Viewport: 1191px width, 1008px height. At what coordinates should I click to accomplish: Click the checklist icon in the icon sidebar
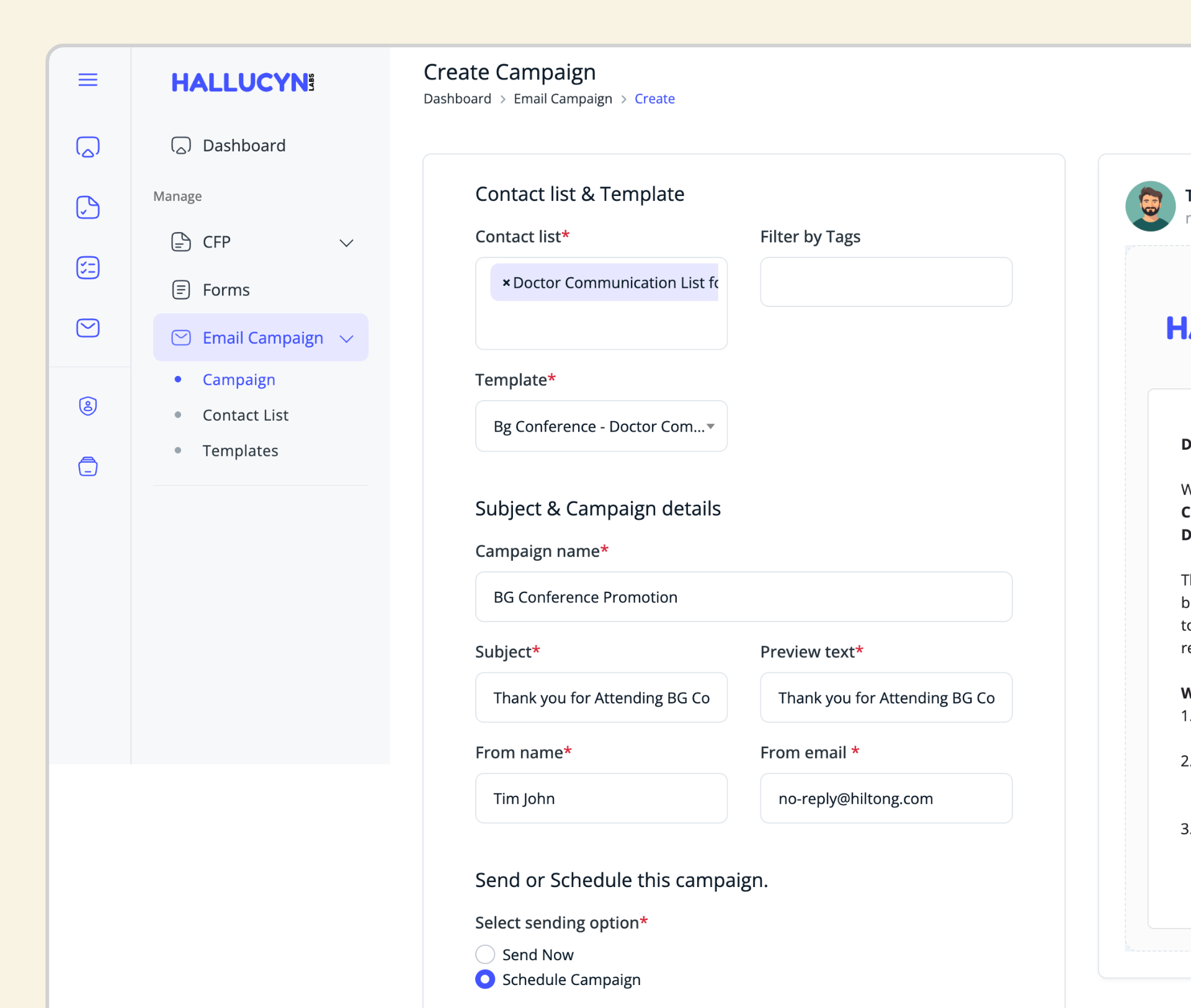click(x=87, y=267)
